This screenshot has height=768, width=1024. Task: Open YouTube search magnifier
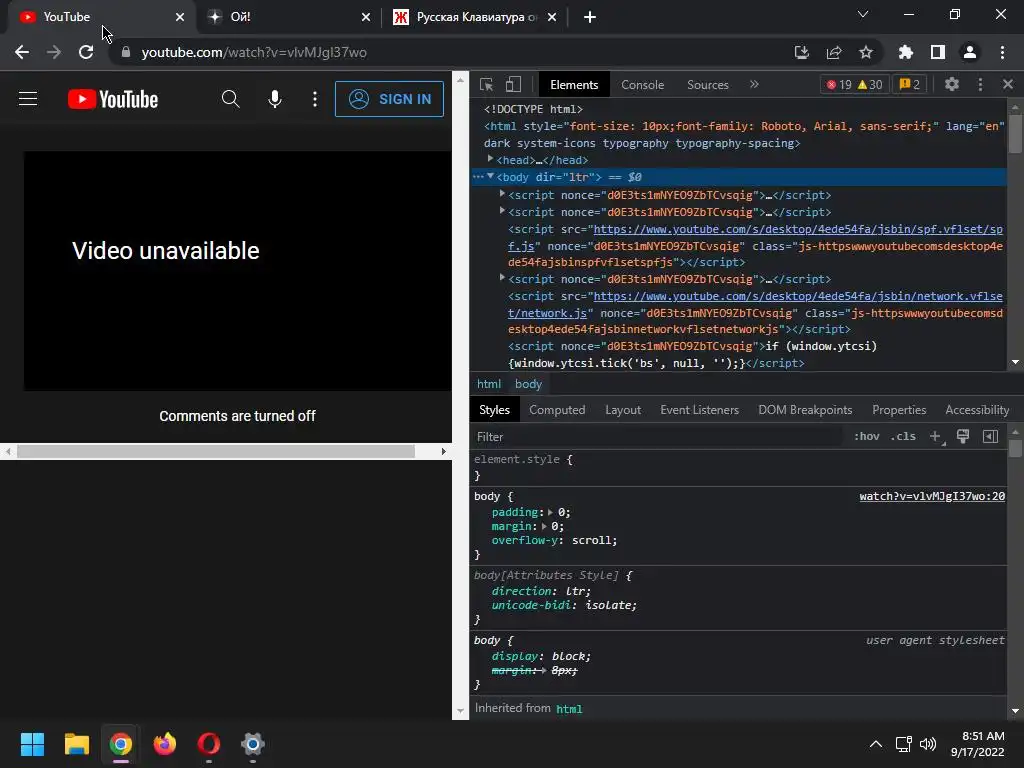click(231, 99)
